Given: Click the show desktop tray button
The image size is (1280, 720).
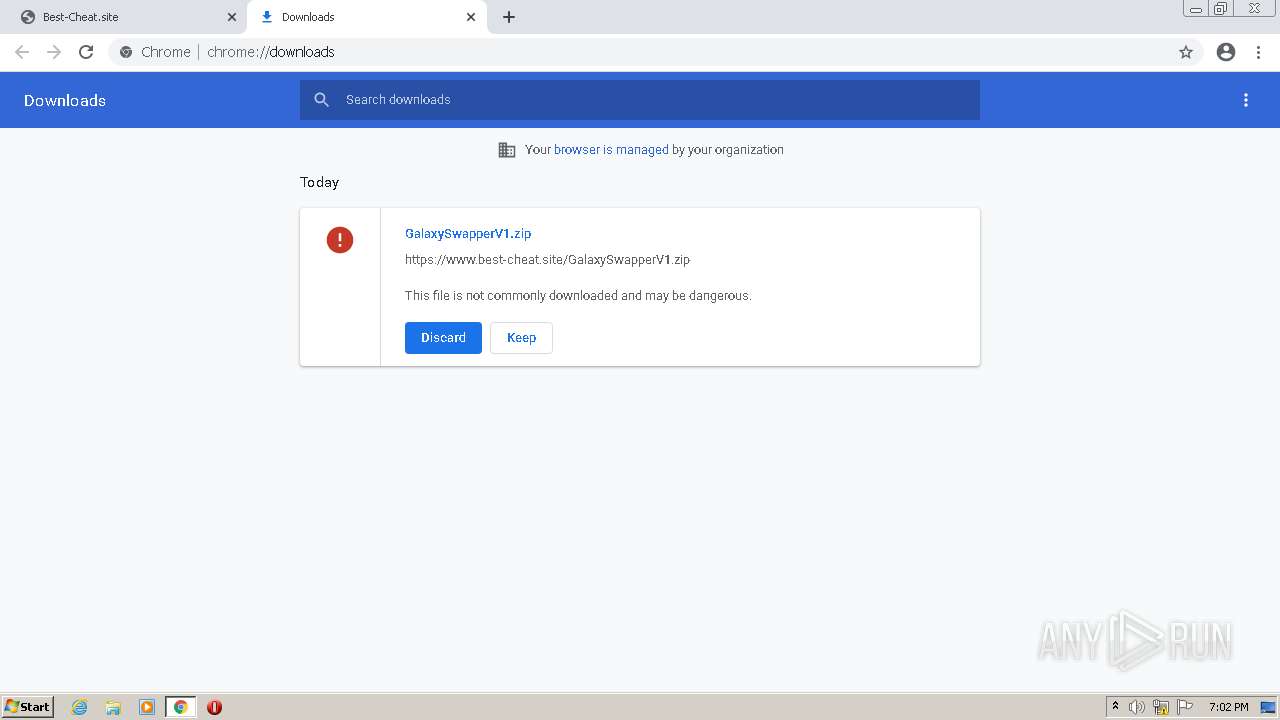Looking at the screenshot, I should (x=1268, y=707).
